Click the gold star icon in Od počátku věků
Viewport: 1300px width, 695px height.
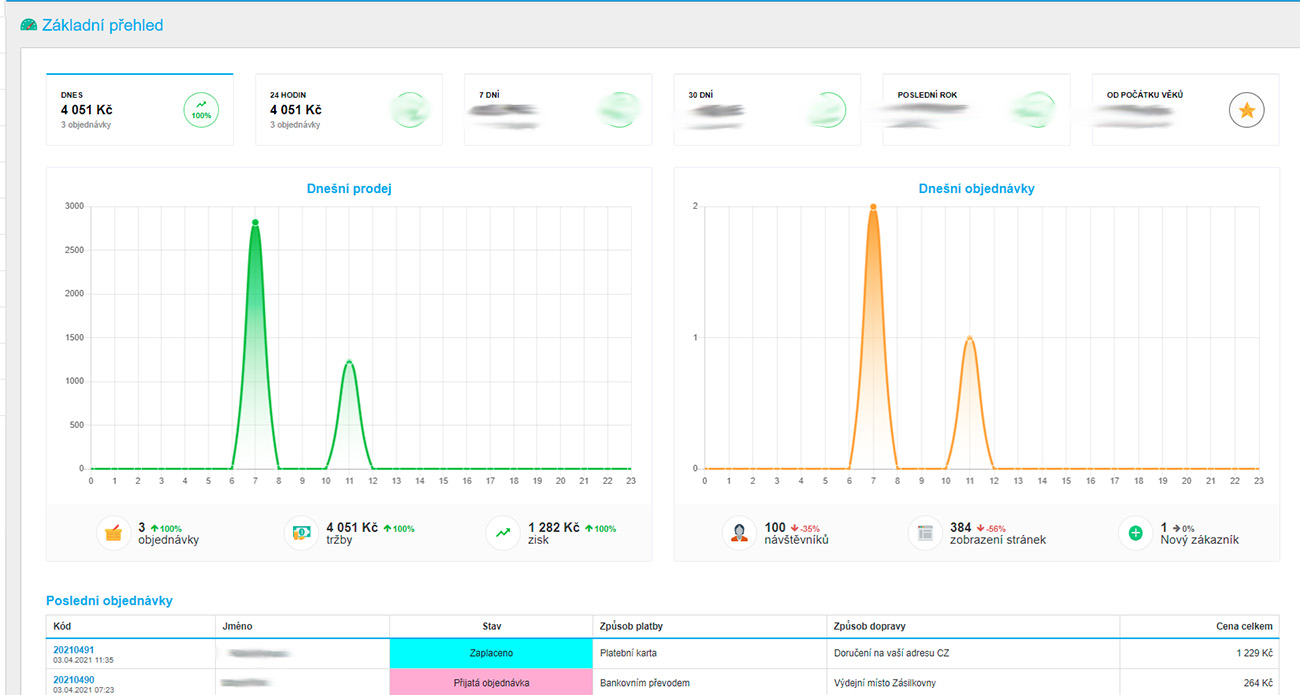tap(1246, 110)
